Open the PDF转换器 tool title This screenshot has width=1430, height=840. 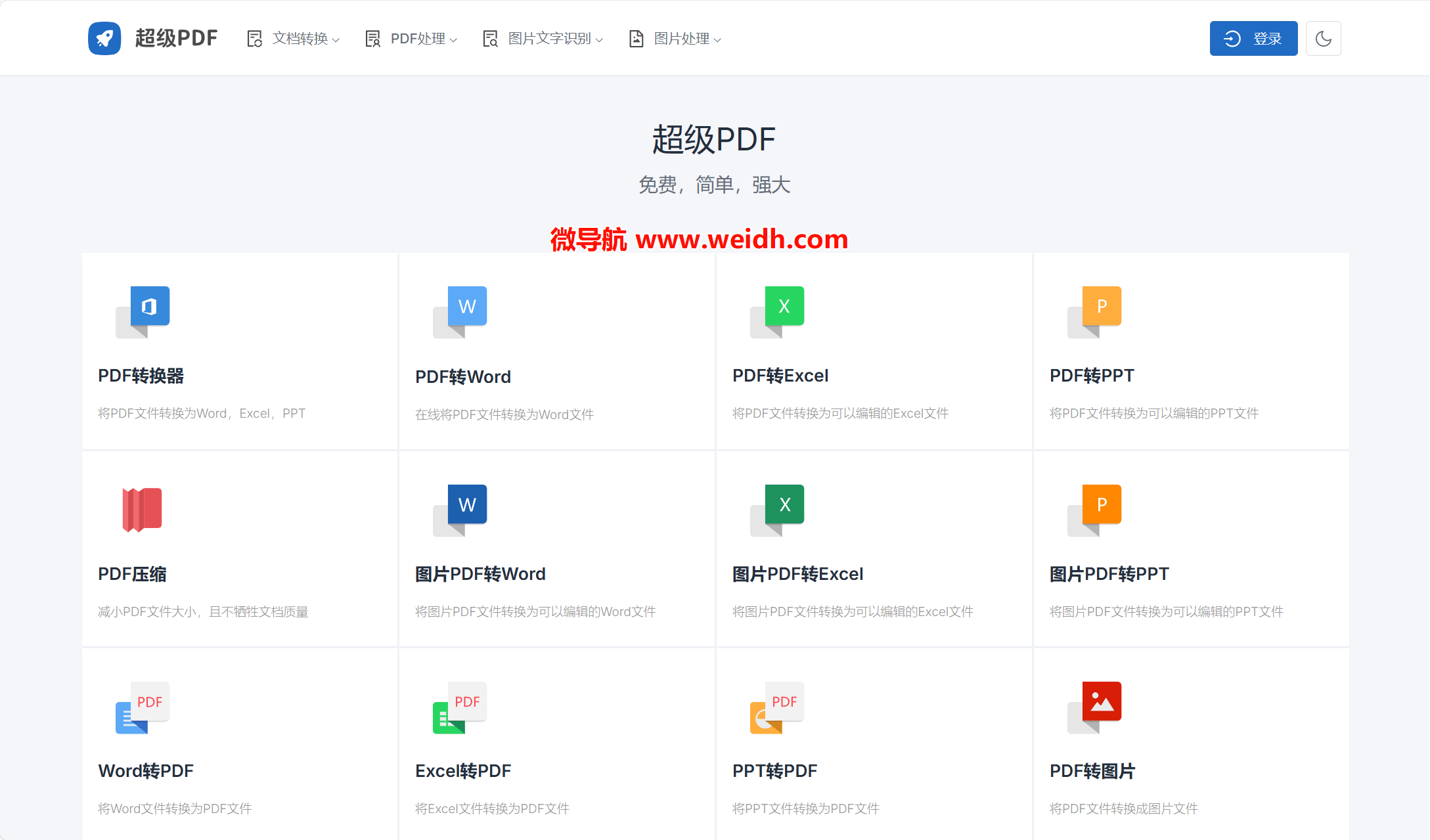point(141,376)
